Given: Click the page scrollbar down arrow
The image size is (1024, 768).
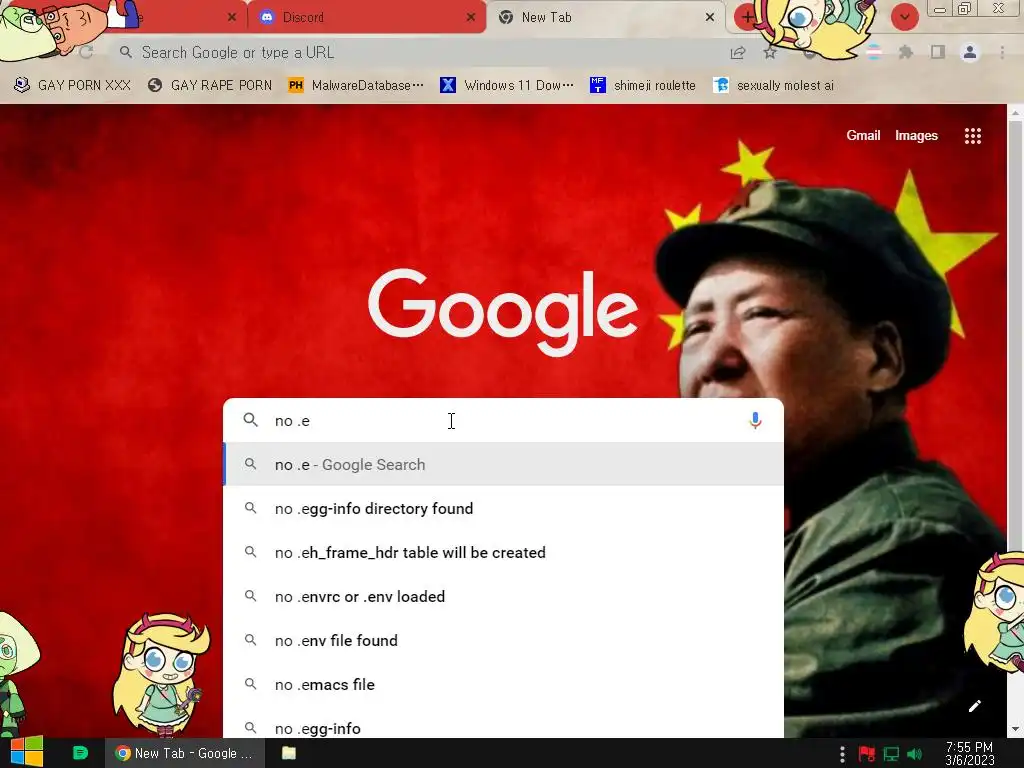Looking at the screenshot, I should click(x=1014, y=729).
